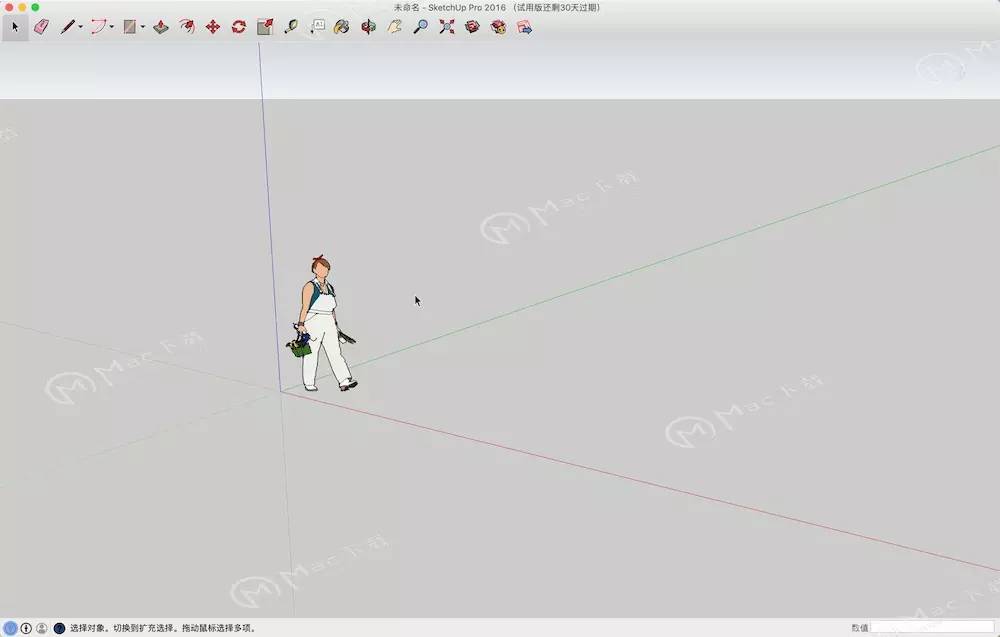Select the woman figure in the canvas

click(322, 324)
